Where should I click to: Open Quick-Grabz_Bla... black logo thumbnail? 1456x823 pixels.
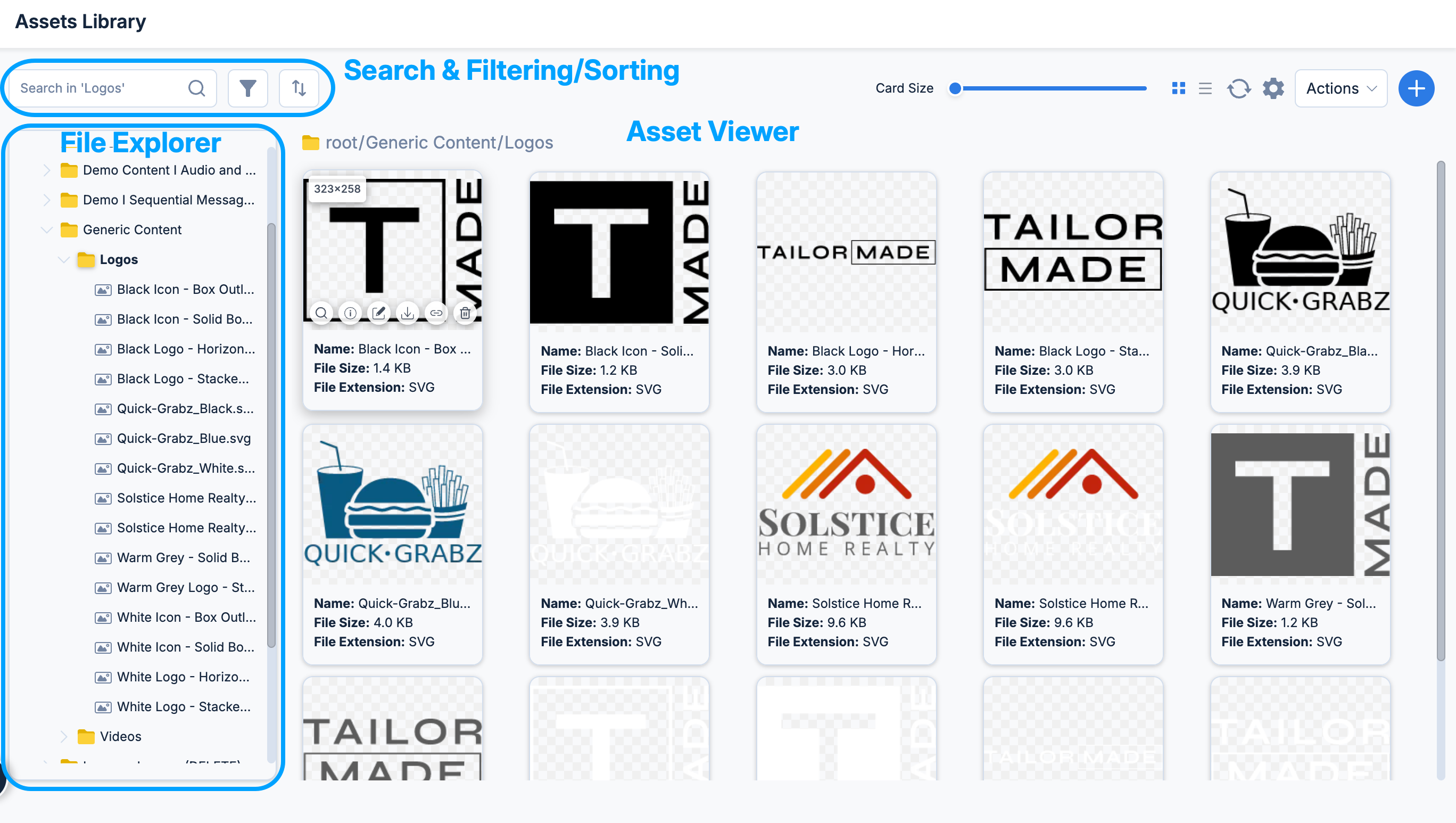click(1300, 252)
